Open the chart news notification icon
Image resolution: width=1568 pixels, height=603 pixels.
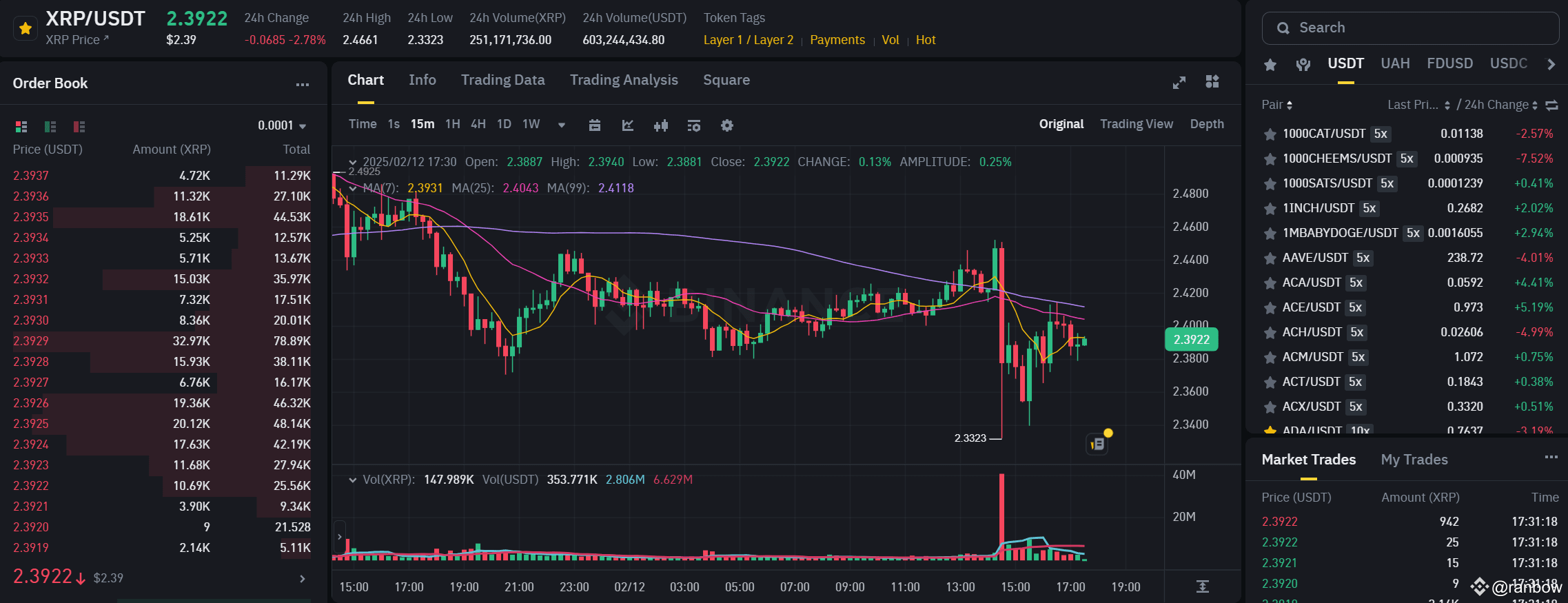point(1098,444)
